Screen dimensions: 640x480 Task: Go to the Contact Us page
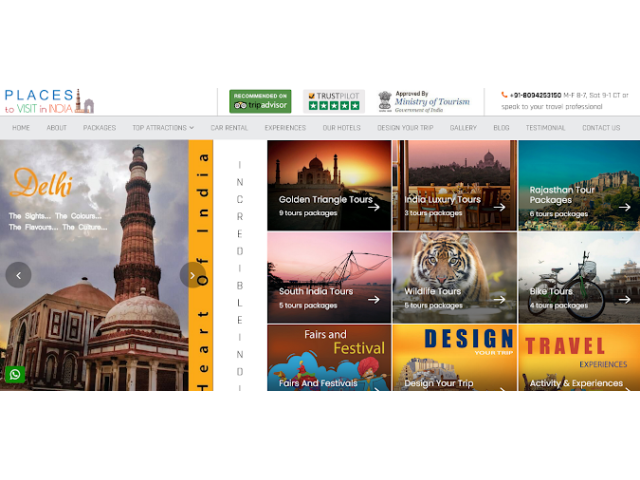point(601,128)
